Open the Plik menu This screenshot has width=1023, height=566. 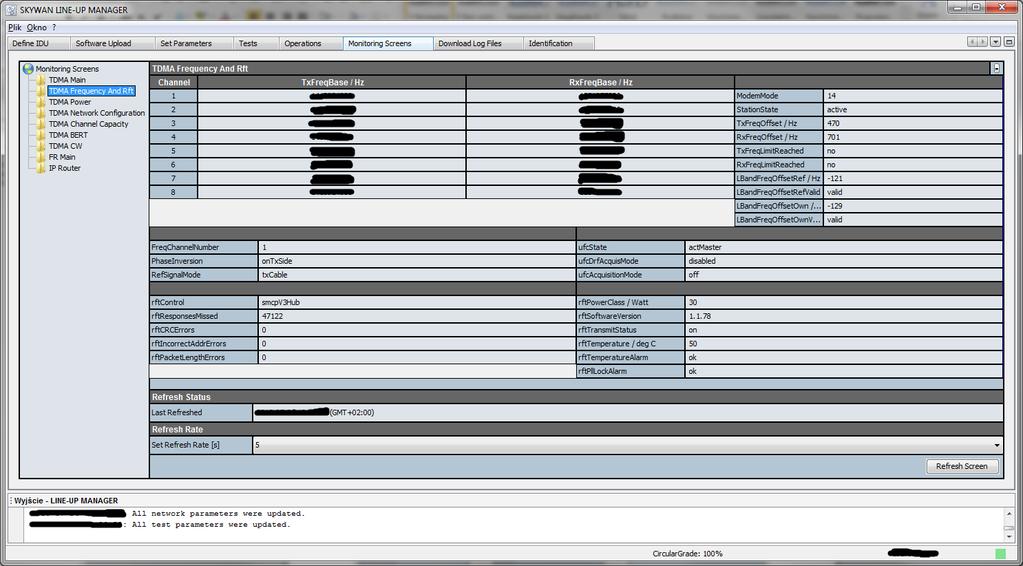[x=14, y=27]
